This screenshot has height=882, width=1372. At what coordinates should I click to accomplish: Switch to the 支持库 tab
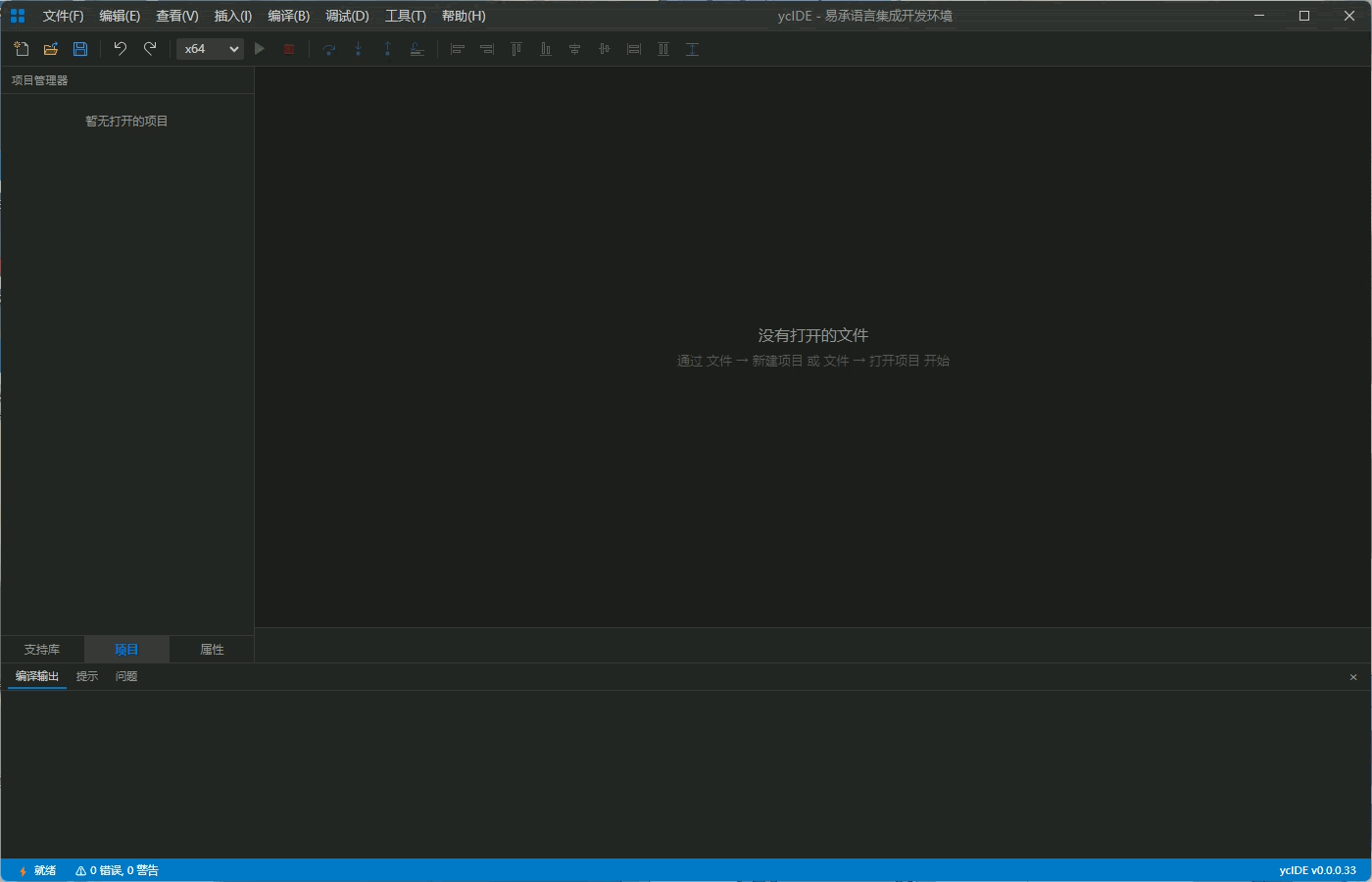(42, 650)
